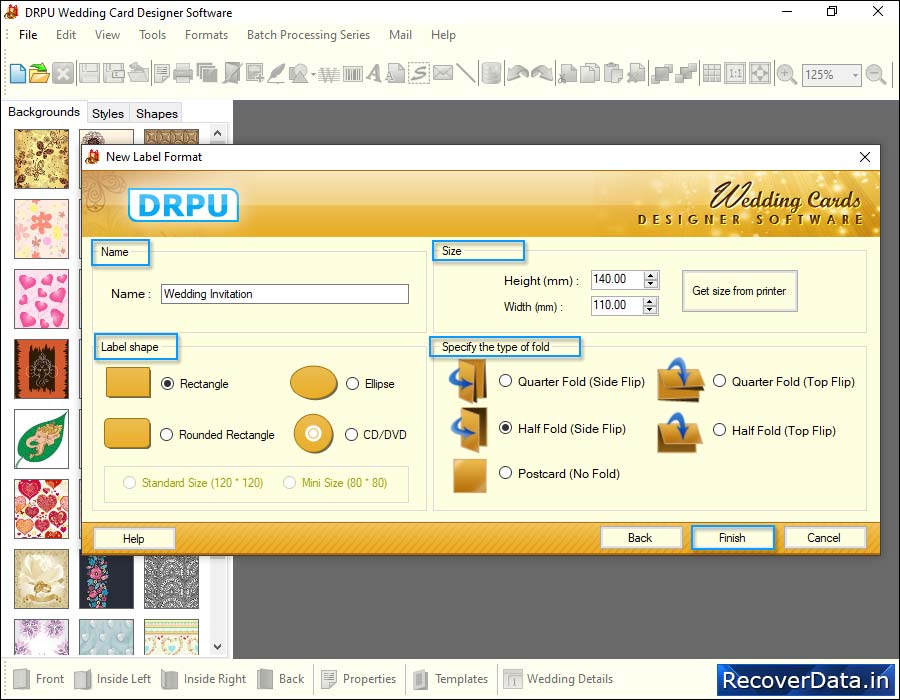Open the Tools menu
Viewport: 900px width, 700px height.
click(152, 35)
